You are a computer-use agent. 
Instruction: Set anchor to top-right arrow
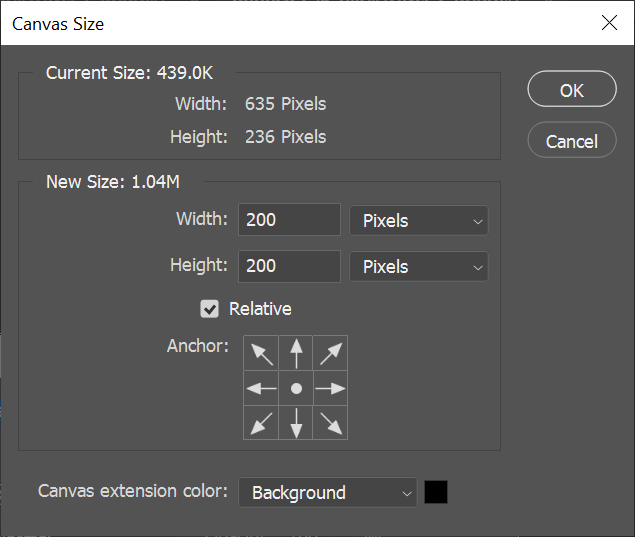click(x=331, y=353)
